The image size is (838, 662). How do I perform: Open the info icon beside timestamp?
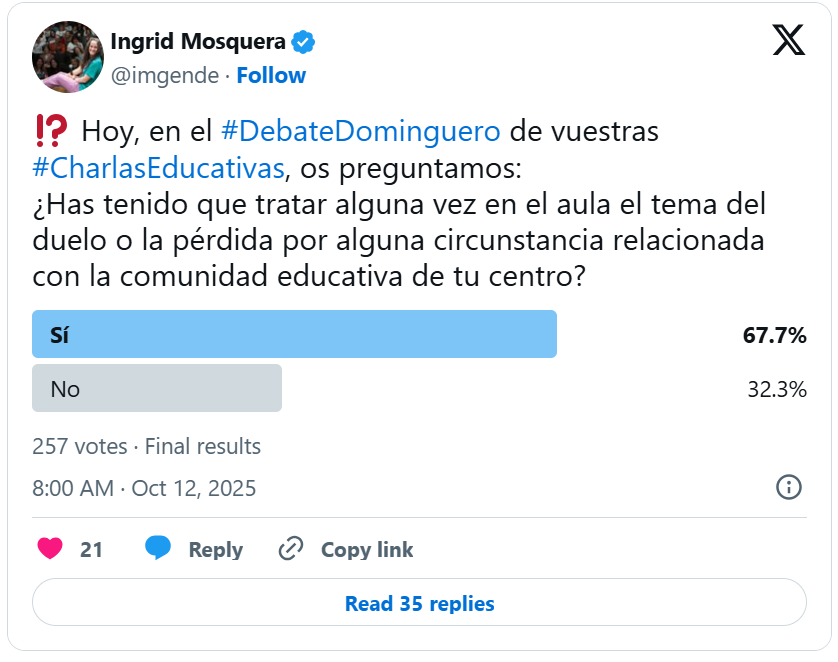point(789,487)
